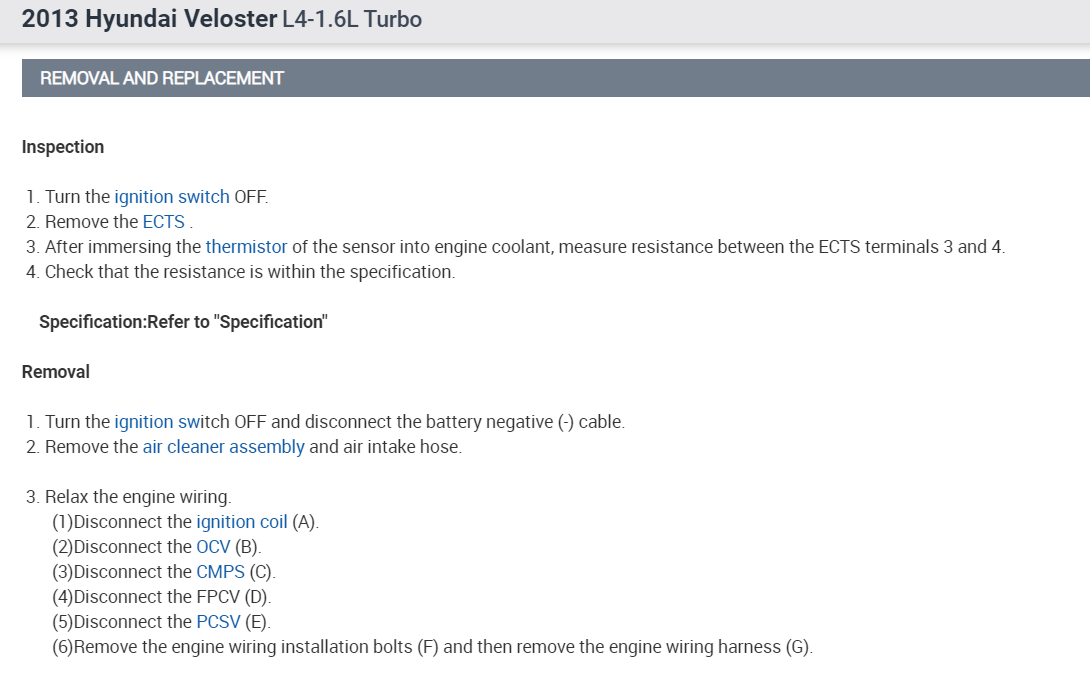1090x694 pixels.
Task: Open the ECTS link
Action: [x=163, y=222]
